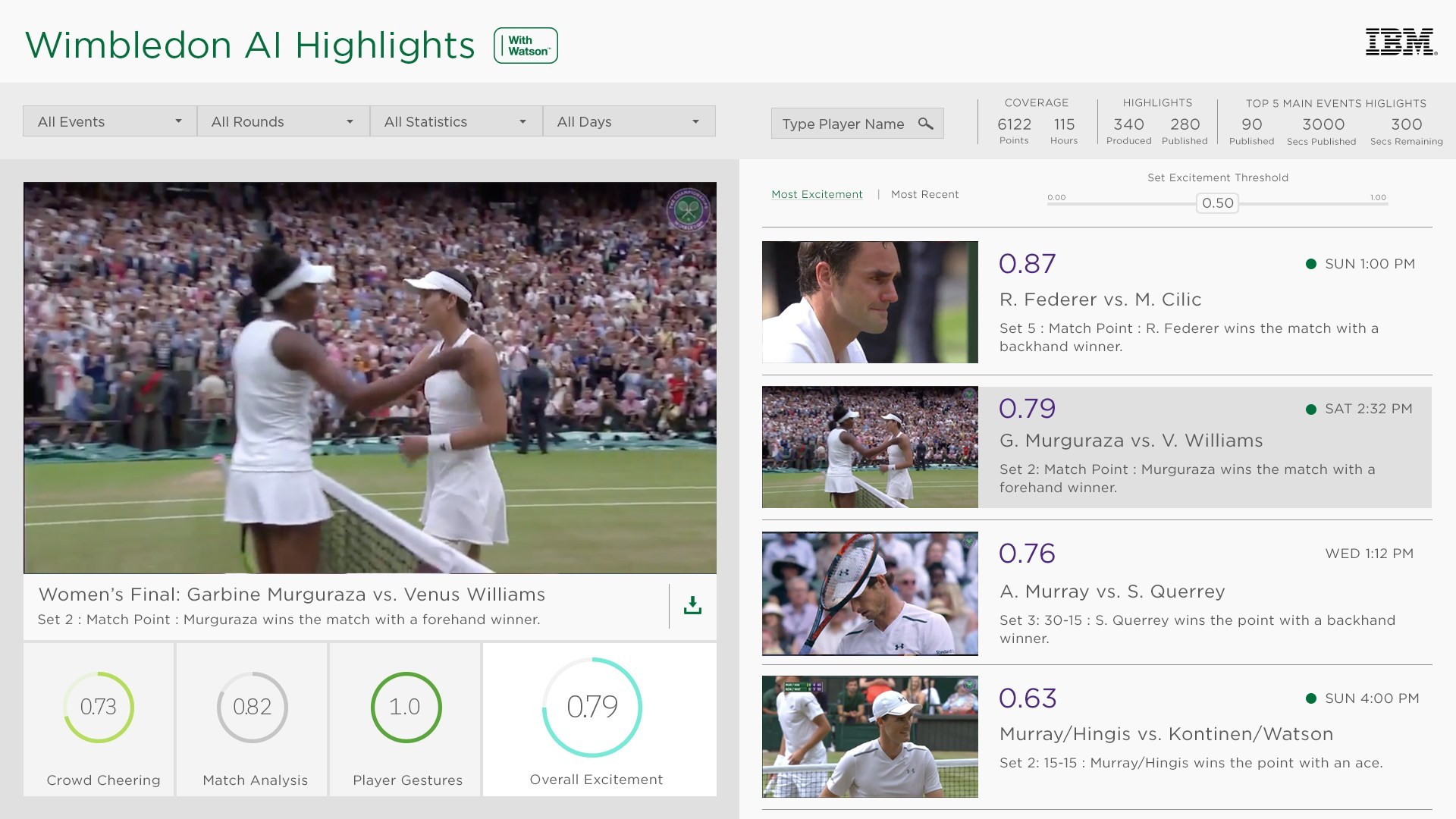1456x819 pixels.
Task: Click the Type Player Name field
Action: pos(843,124)
